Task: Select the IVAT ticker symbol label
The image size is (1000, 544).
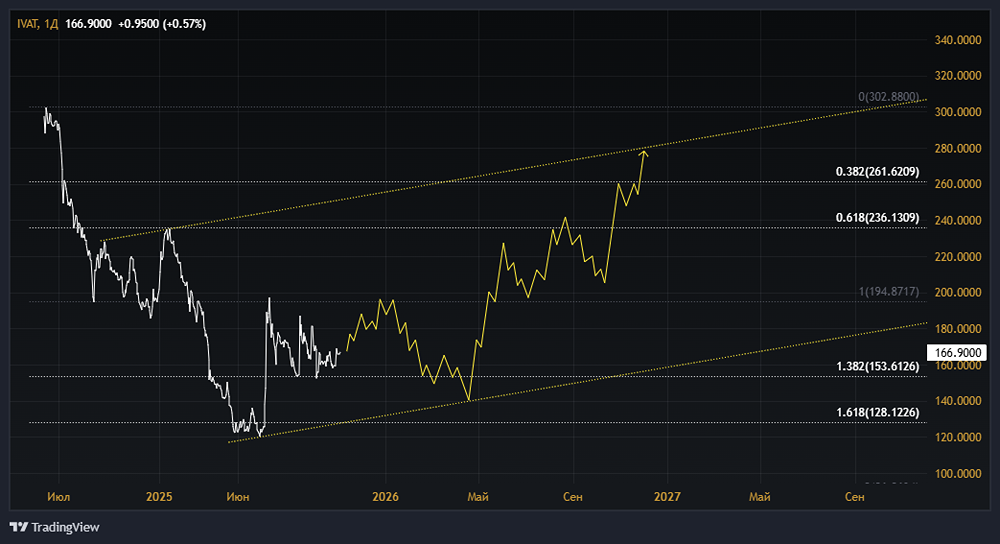Action: (27, 24)
